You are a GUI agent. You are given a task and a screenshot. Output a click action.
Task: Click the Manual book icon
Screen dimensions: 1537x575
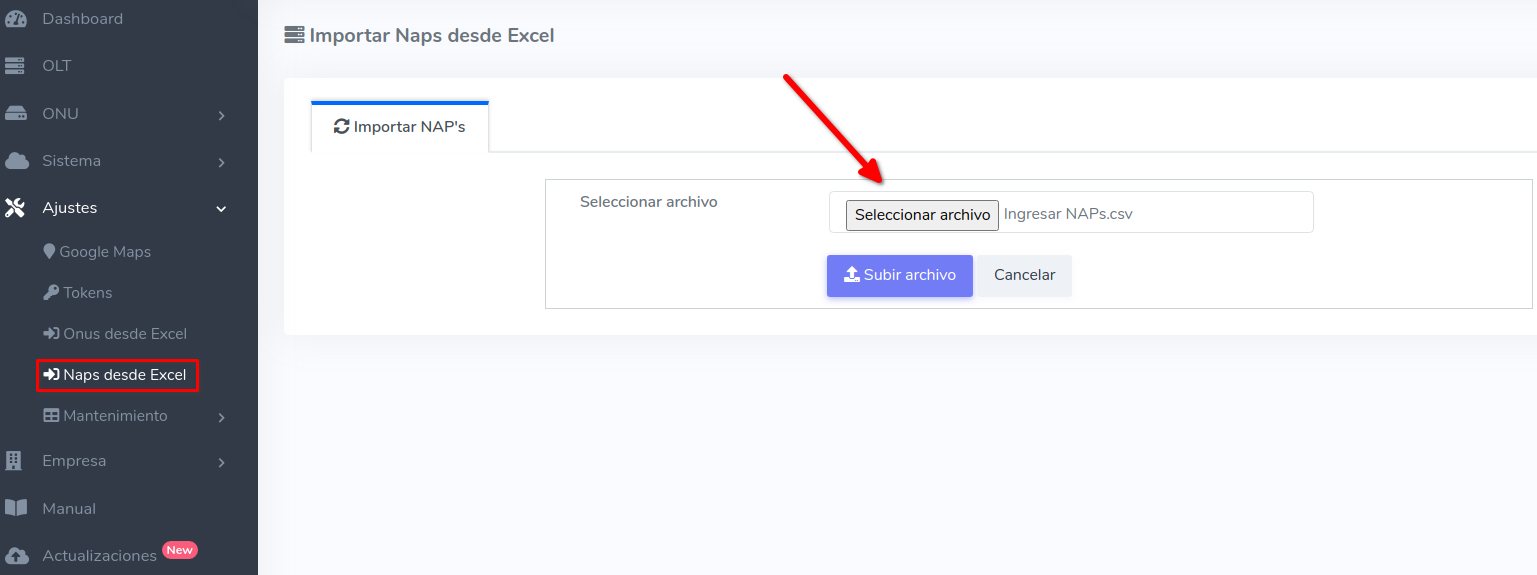pyautogui.click(x=15, y=508)
